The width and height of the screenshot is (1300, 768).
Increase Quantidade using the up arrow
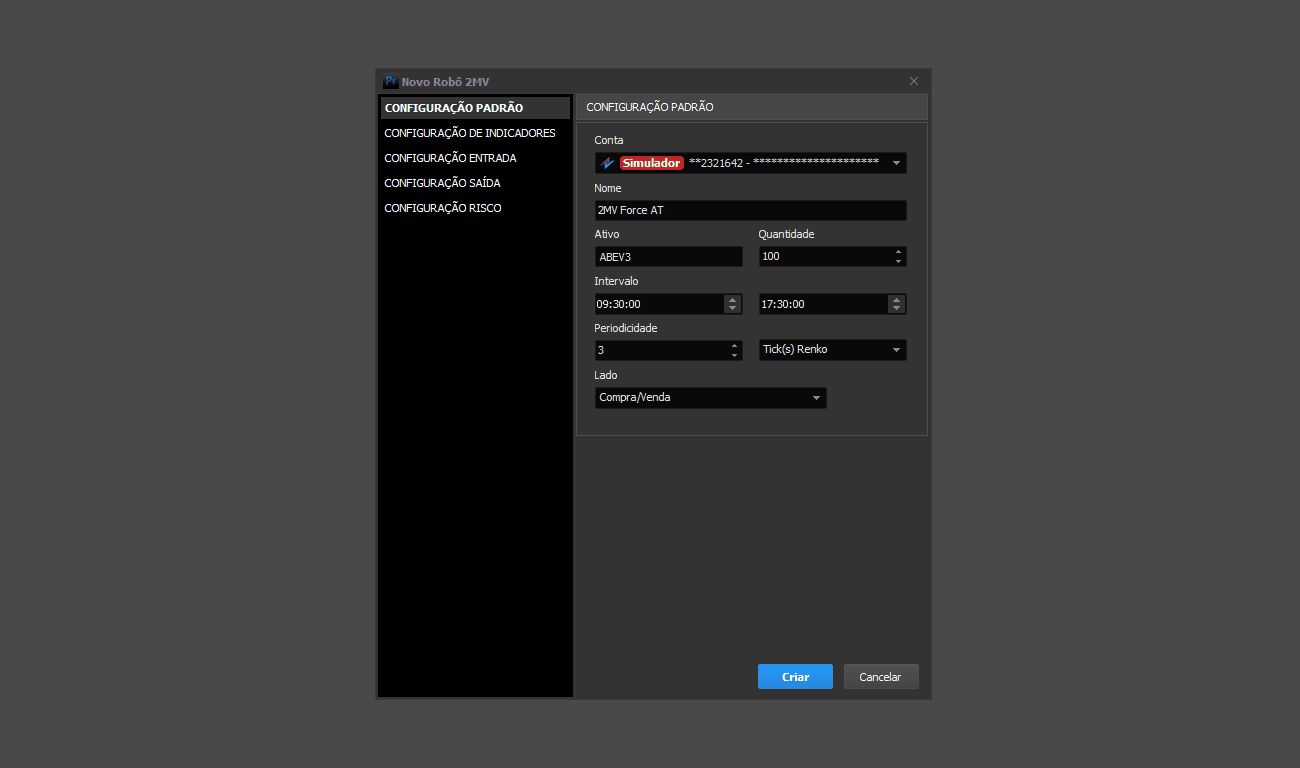(898, 252)
